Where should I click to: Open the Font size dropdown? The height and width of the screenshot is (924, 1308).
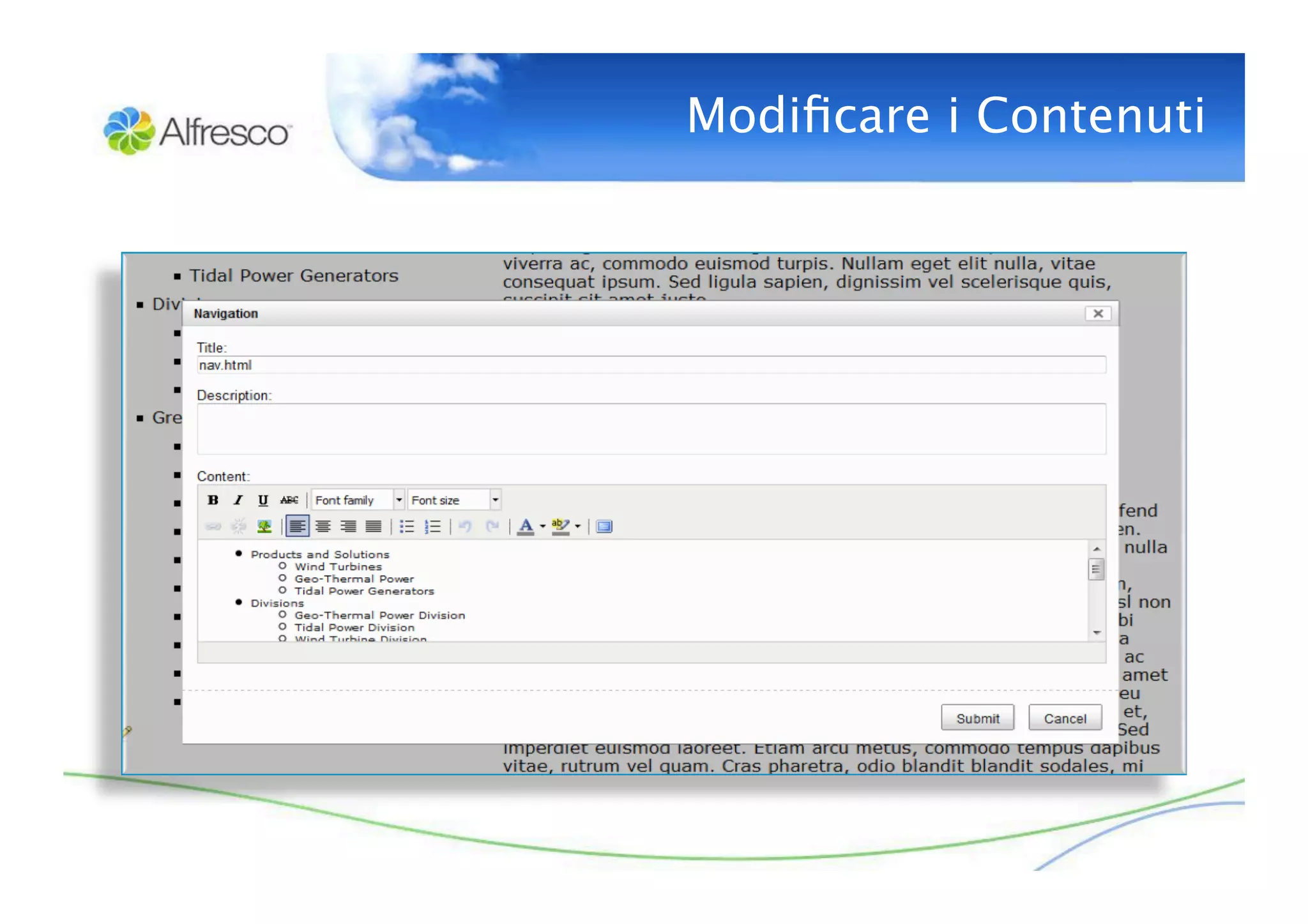click(x=454, y=500)
